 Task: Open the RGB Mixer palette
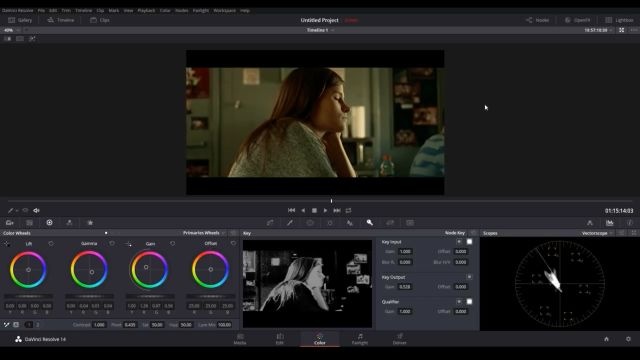(69, 222)
